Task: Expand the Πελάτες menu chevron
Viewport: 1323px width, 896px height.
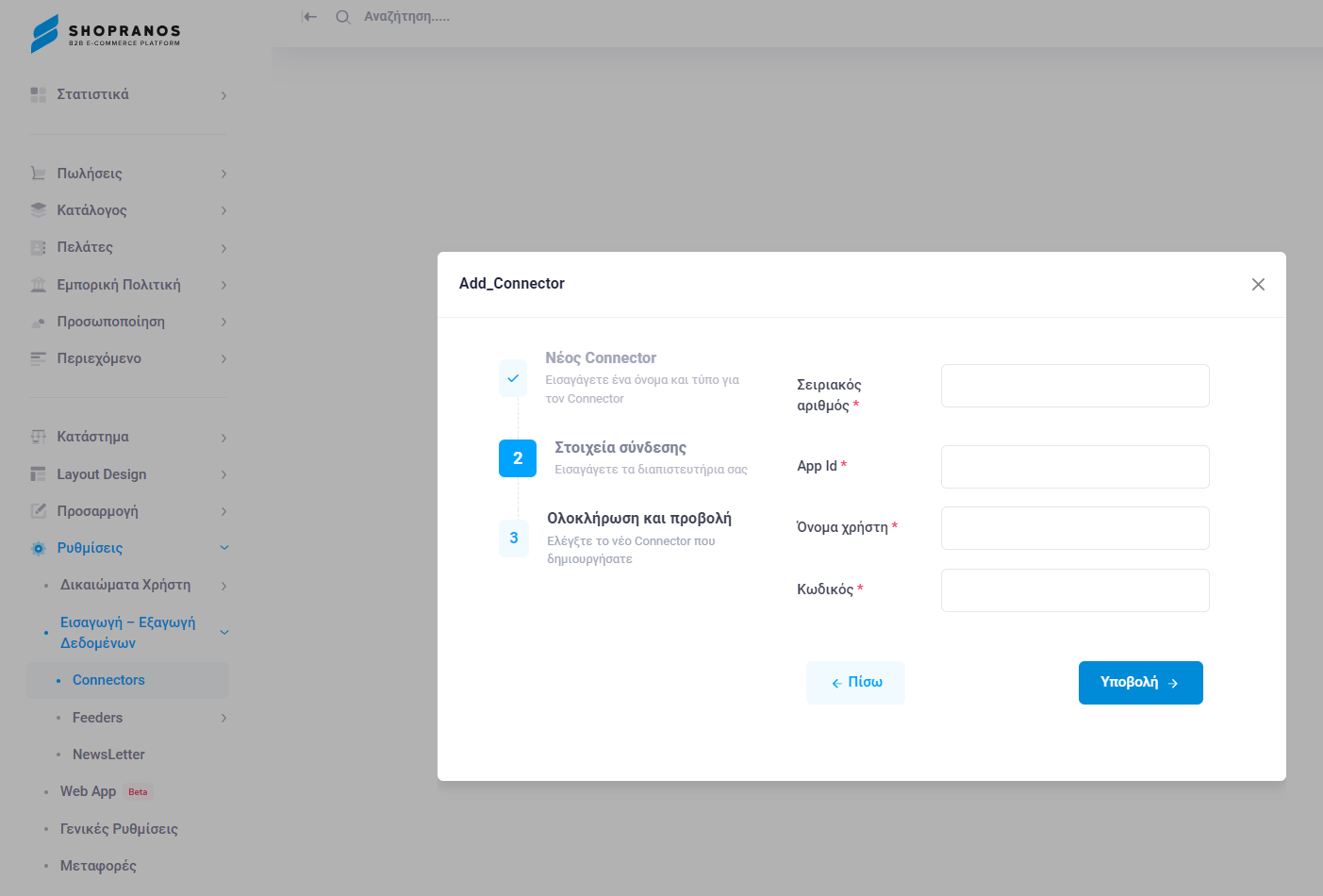Action: tap(223, 248)
